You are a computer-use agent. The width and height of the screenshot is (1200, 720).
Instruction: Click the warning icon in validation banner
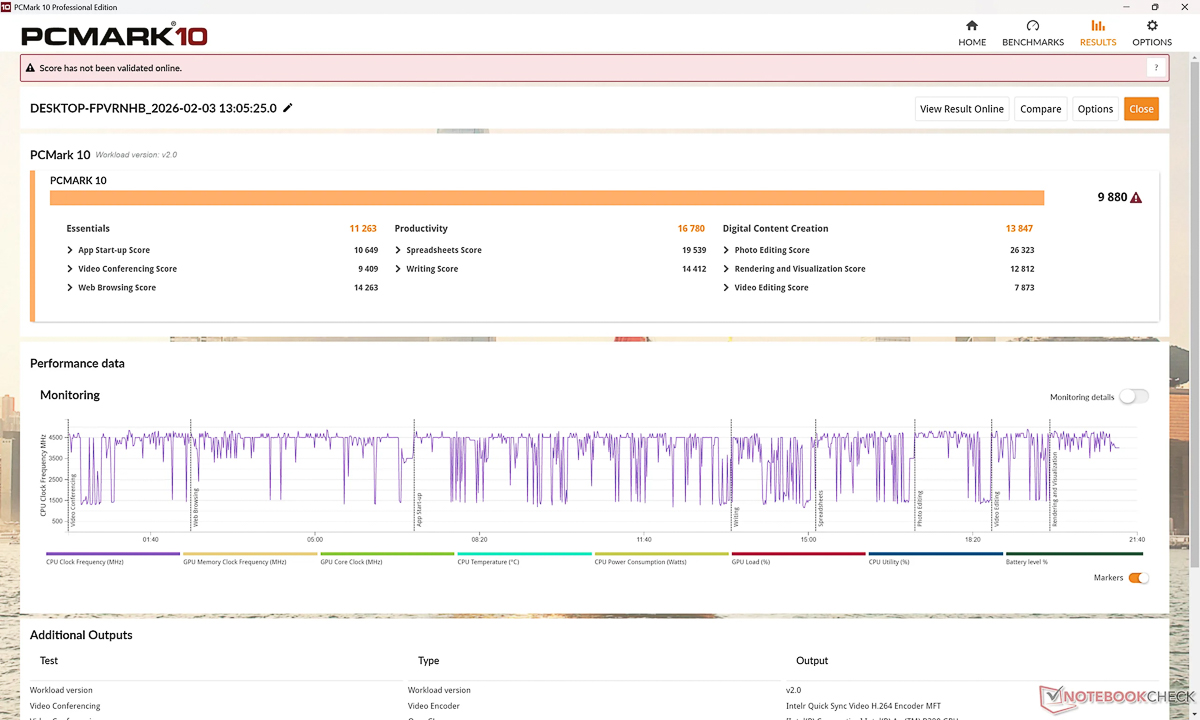[x=30, y=68]
